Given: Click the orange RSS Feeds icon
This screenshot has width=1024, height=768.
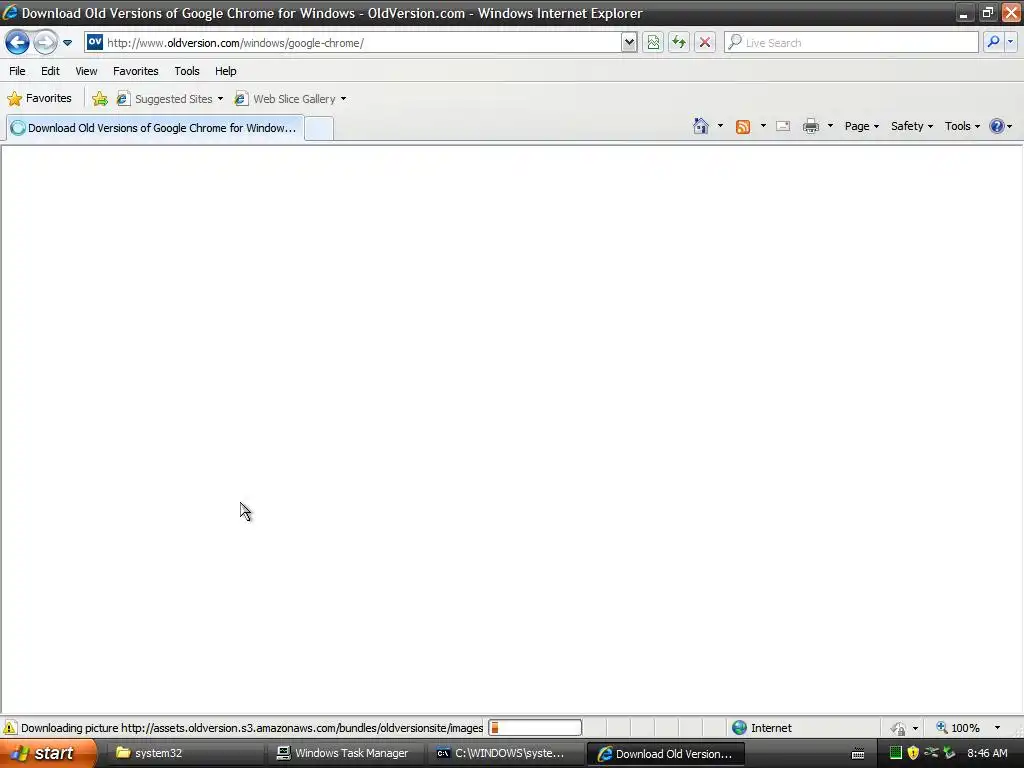Looking at the screenshot, I should pos(743,127).
